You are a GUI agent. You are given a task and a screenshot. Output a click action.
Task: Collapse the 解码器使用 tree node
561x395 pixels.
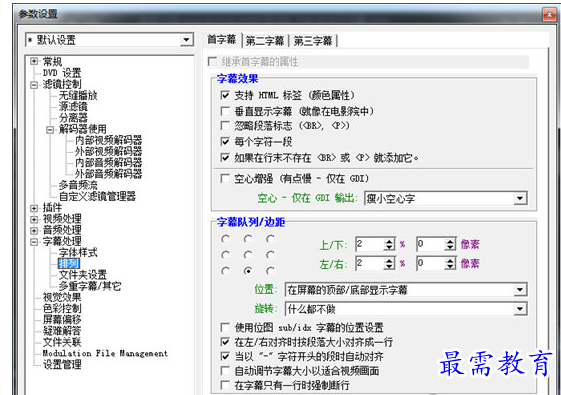tap(50, 129)
